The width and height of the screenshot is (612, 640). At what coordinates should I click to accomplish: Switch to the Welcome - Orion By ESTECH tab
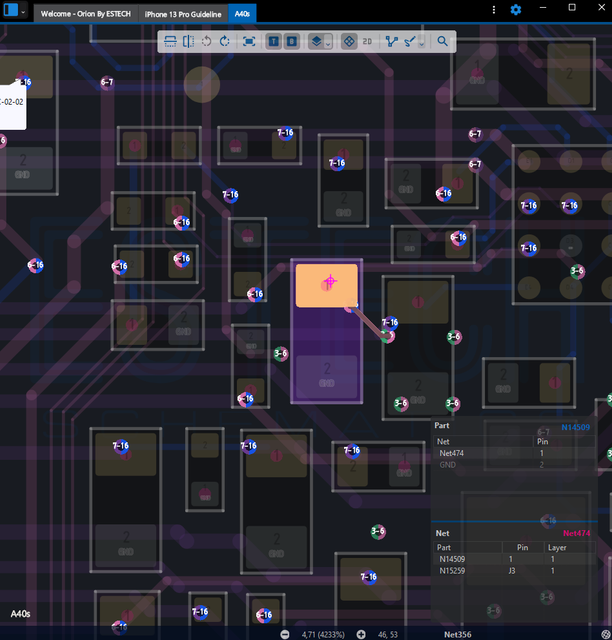(86, 14)
